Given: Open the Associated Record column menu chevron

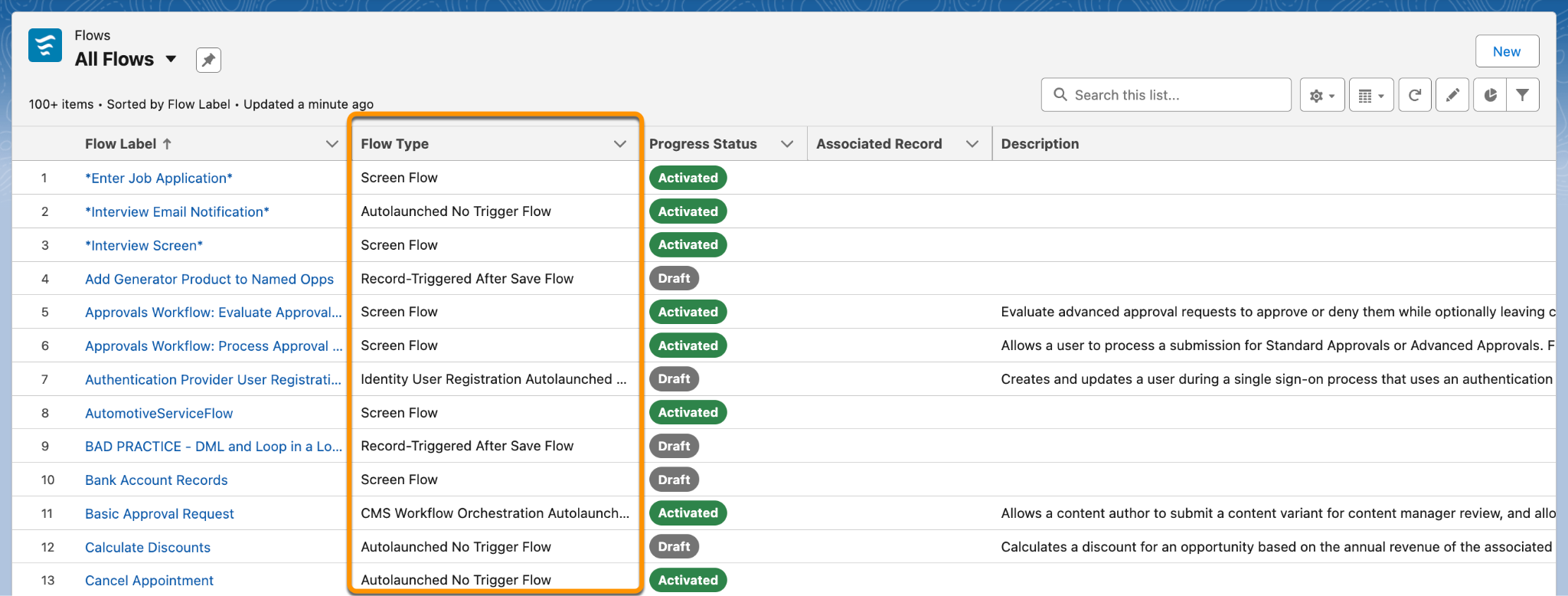Looking at the screenshot, I should pyautogui.click(x=972, y=144).
